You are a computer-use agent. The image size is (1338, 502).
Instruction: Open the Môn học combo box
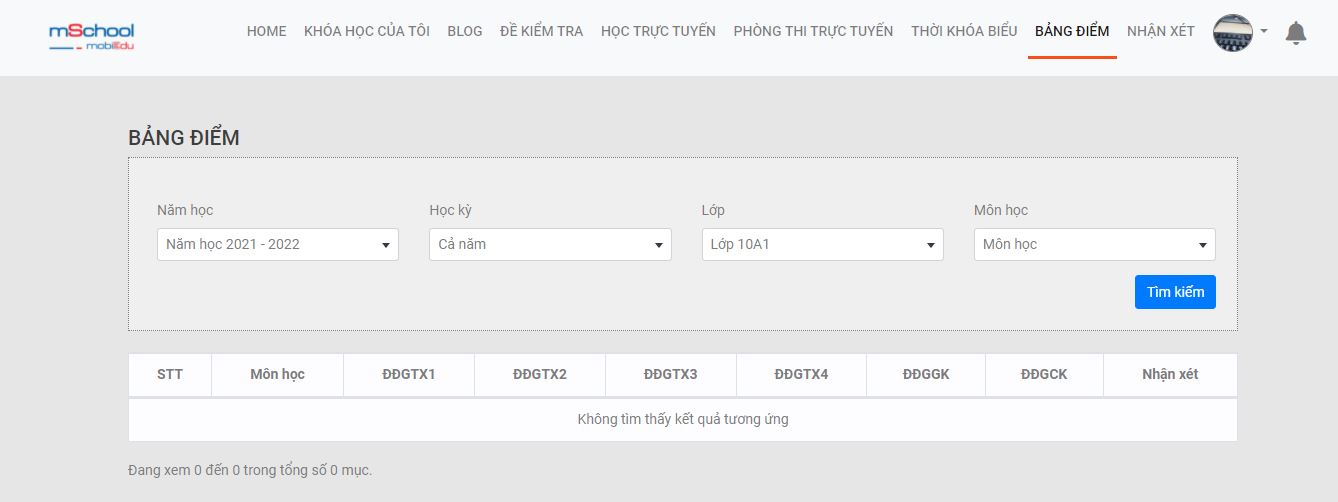(x=1094, y=244)
